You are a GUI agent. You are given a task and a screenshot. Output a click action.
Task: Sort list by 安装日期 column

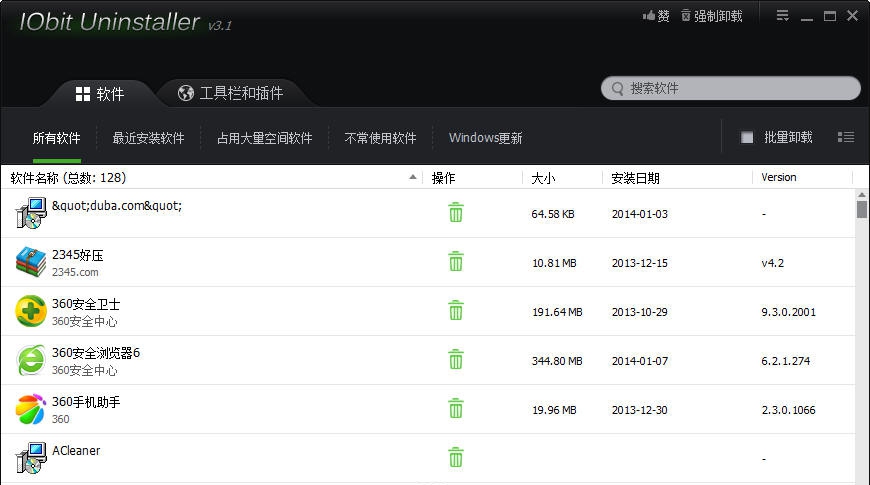pos(677,178)
